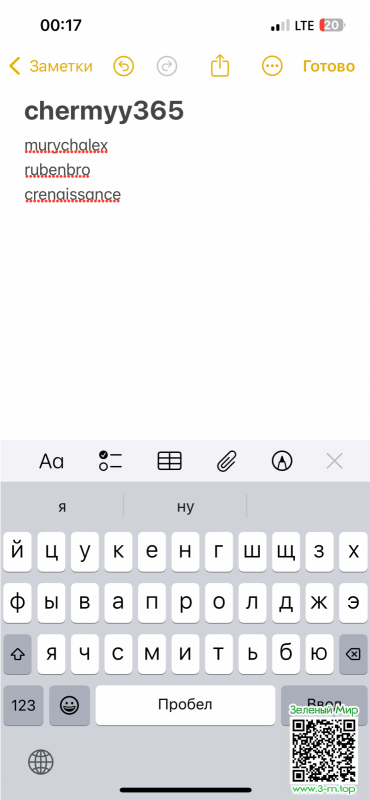Open the emoji keyboard
370x800 pixels.
pos(69,705)
